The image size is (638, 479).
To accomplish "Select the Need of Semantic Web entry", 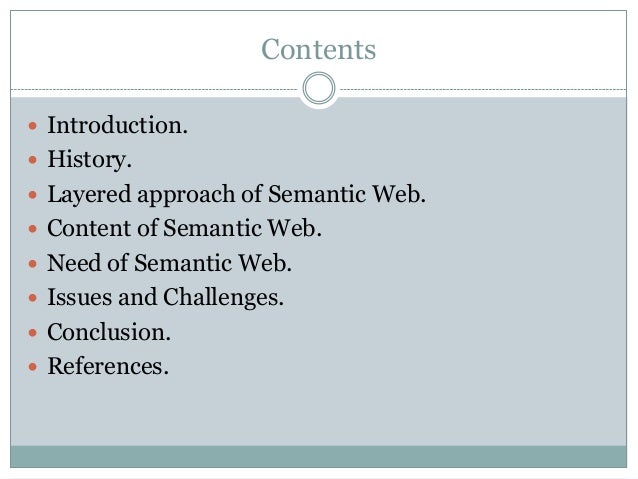I will coord(172,264).
